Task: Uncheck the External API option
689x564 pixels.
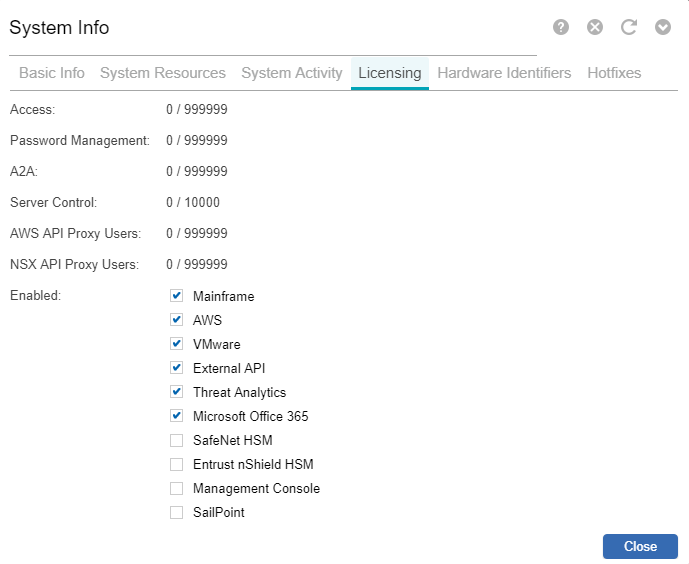Action: pyautogui.click(x=177, y=368)
